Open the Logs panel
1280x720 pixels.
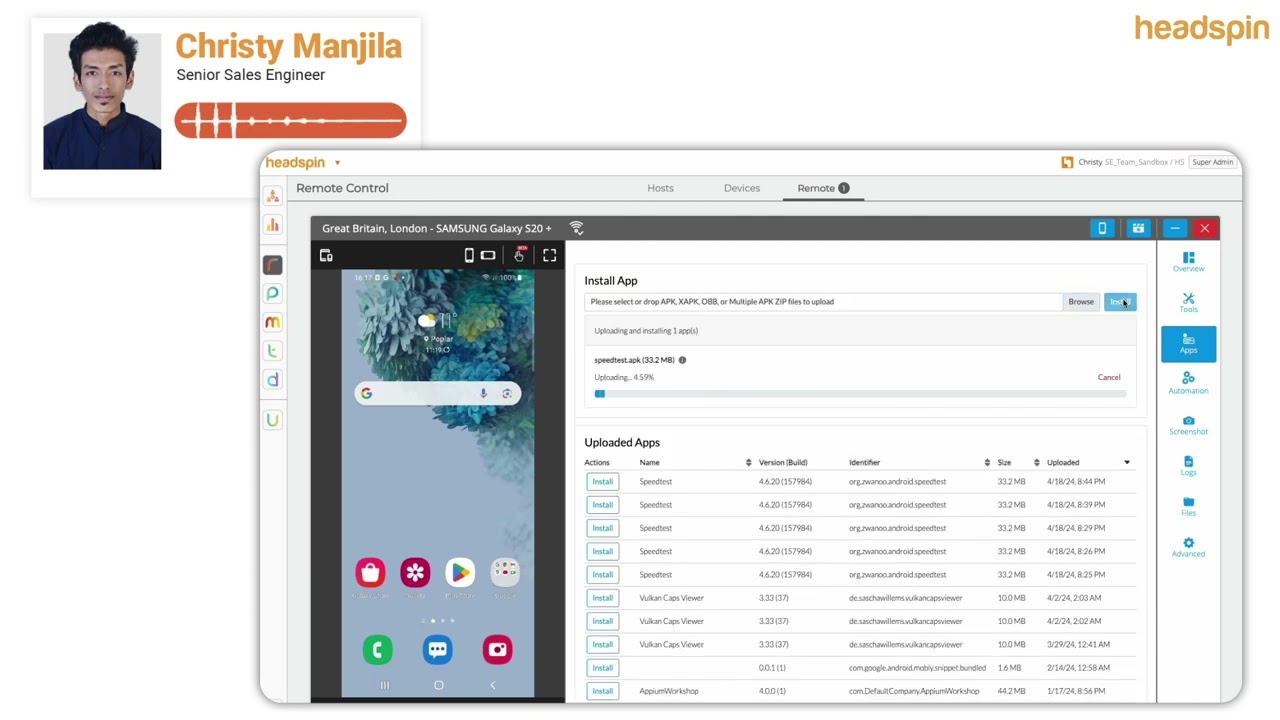coord(1188,465)
